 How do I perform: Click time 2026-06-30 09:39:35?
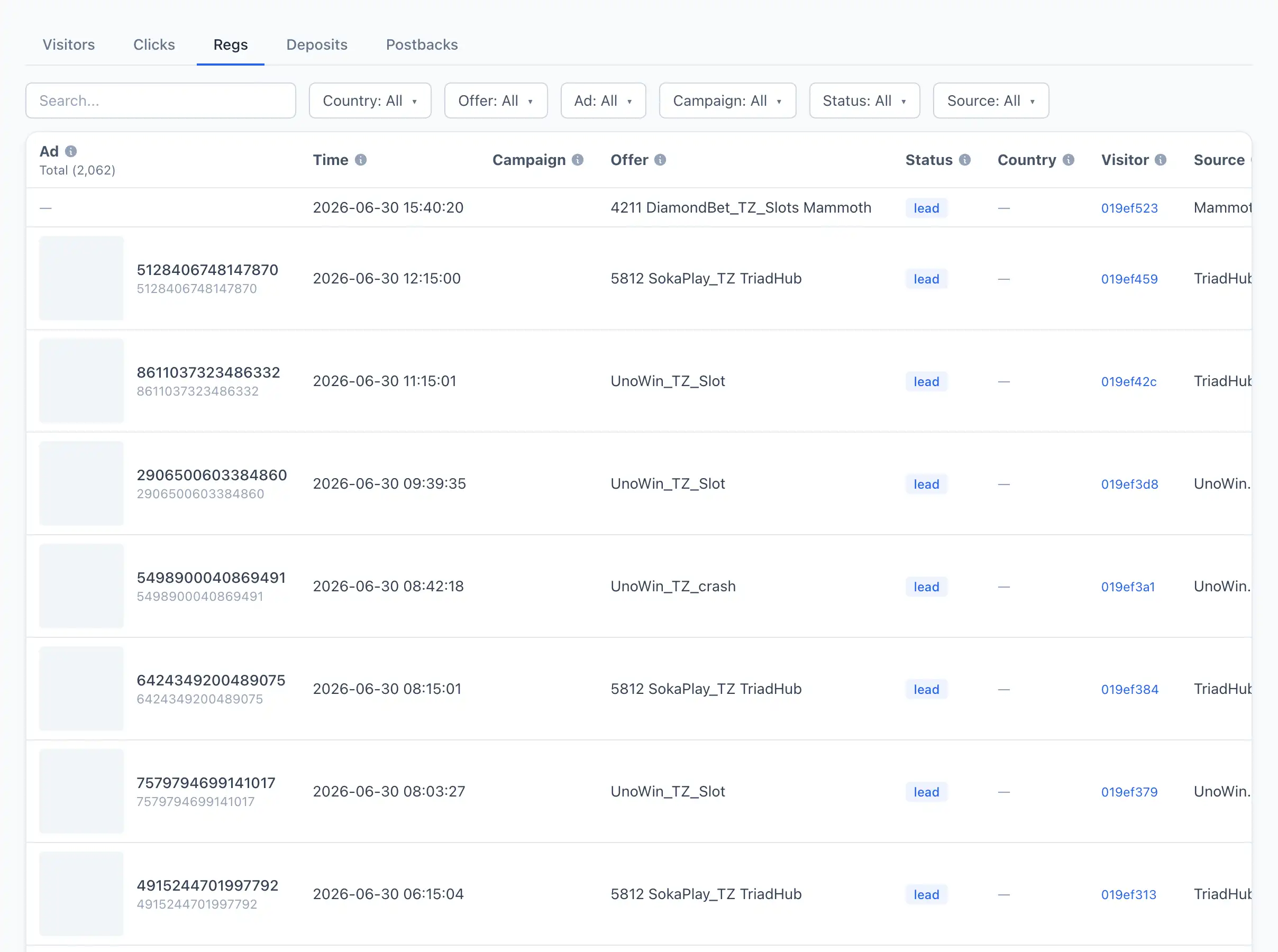pyautogui.click(x=389, y=483)
